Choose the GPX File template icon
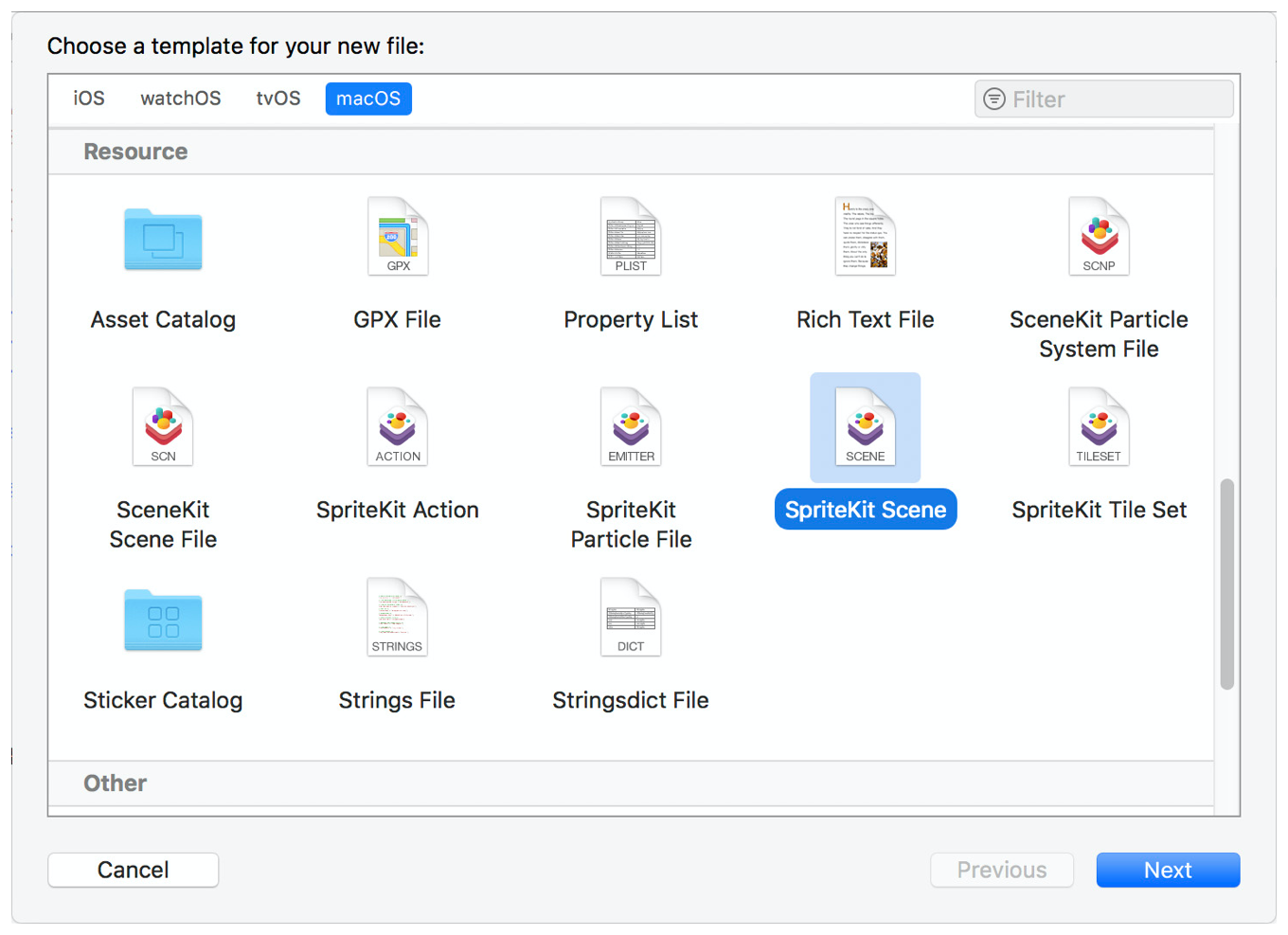Viewport: 1288px width, 935px height. point(398,237)
